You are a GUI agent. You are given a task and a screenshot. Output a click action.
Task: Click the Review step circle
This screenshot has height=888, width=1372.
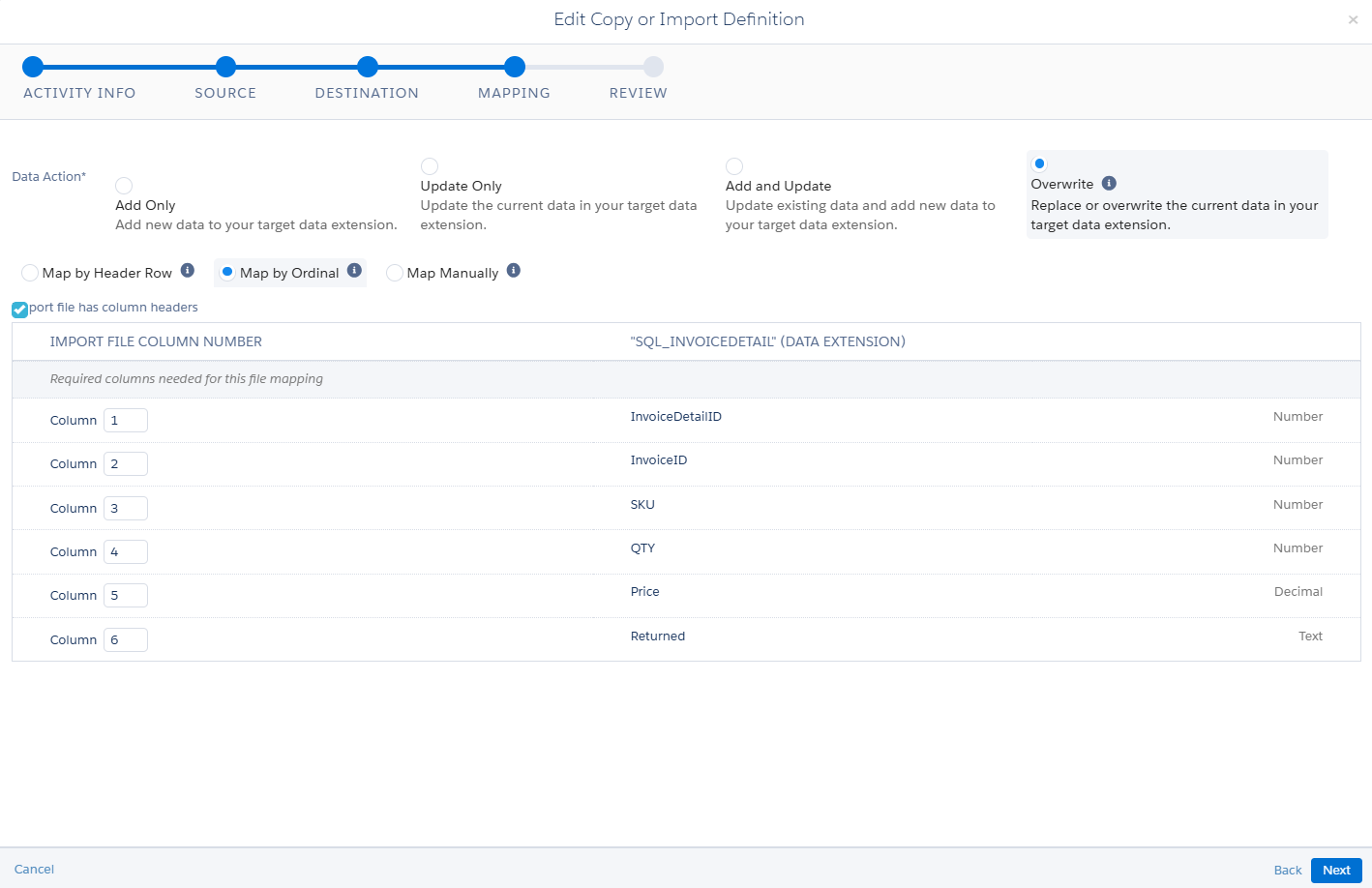coord(653,67)
